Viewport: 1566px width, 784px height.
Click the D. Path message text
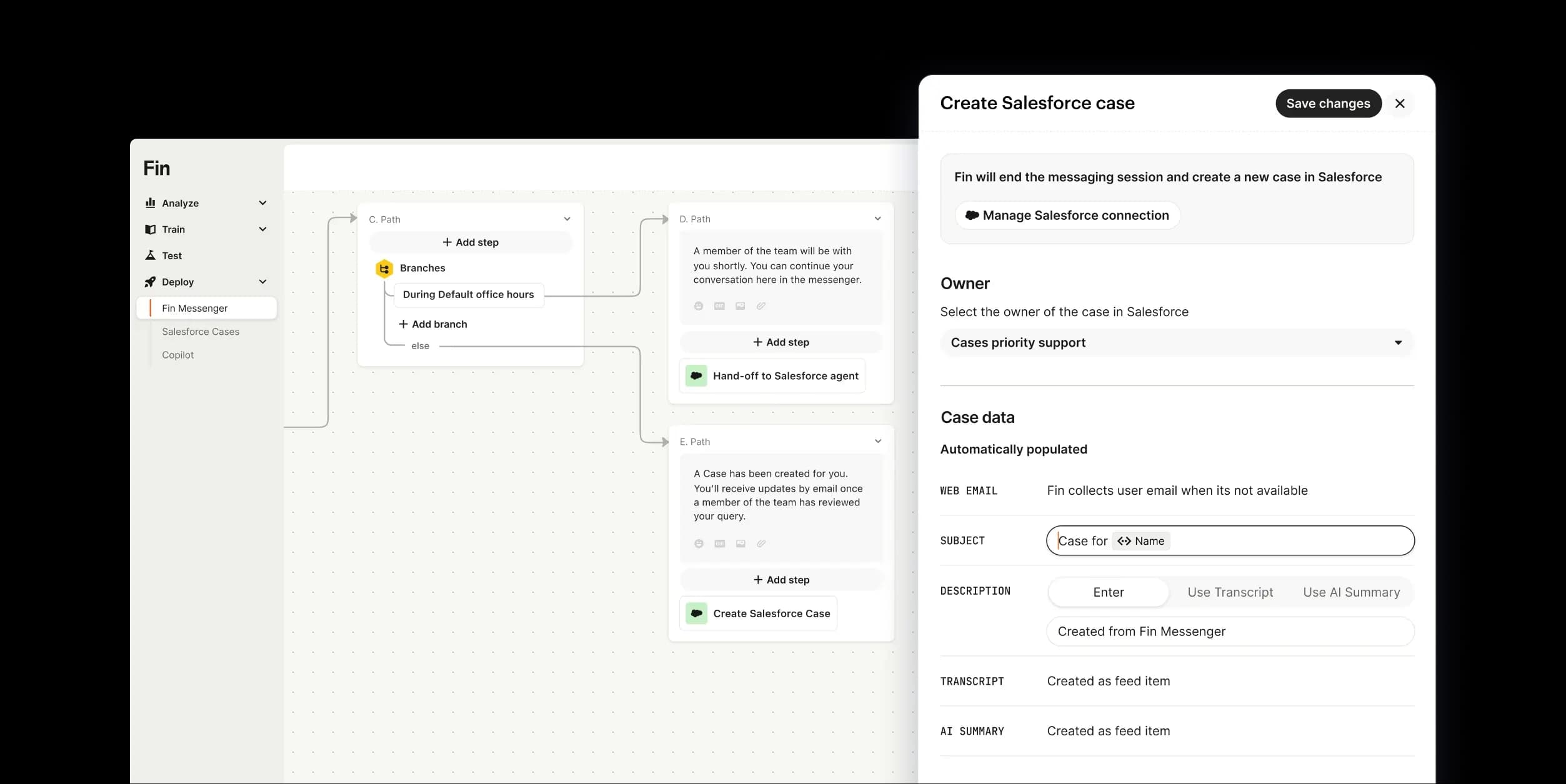(x=777, y=265)
